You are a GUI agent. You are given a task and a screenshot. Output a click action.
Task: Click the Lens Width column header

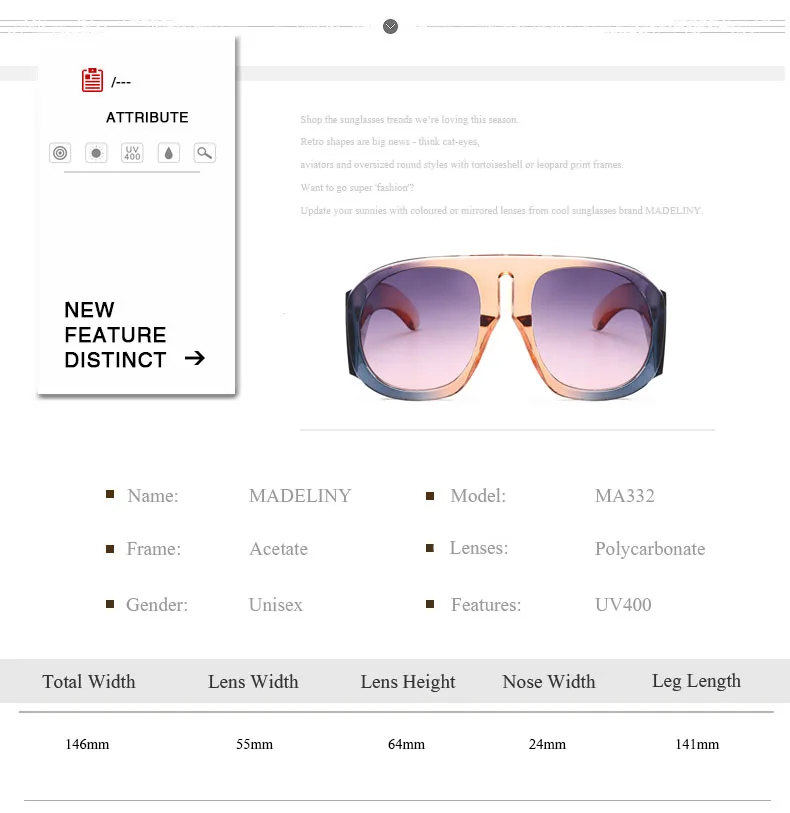(x=253, y=681)
